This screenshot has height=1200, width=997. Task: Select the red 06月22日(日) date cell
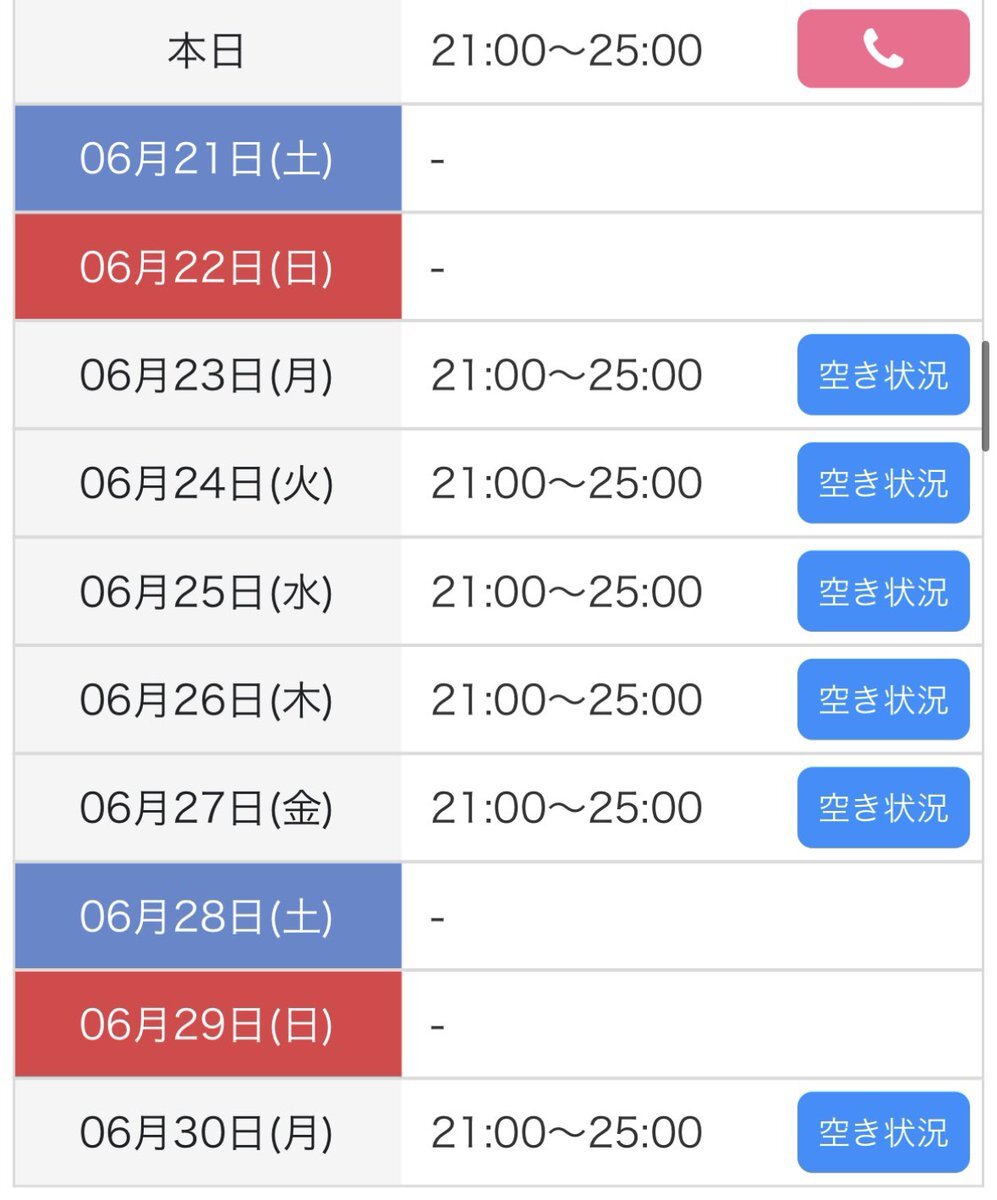pyautogui.click(x=208, y=267)
